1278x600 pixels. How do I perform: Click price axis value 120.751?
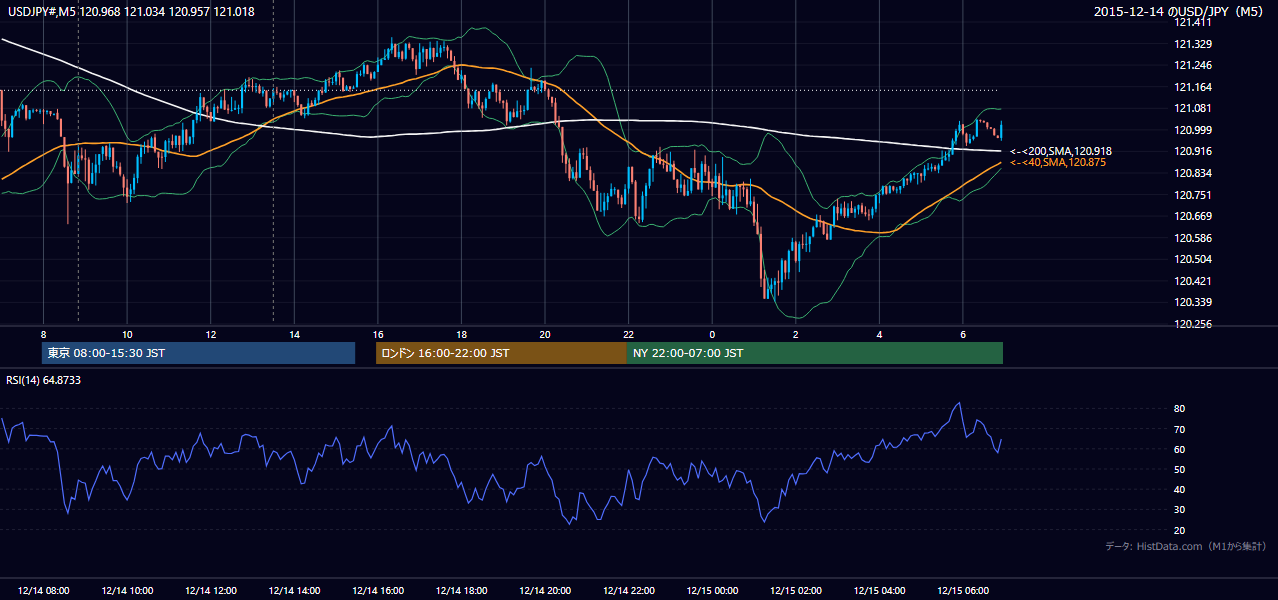tap(1192, 195)
